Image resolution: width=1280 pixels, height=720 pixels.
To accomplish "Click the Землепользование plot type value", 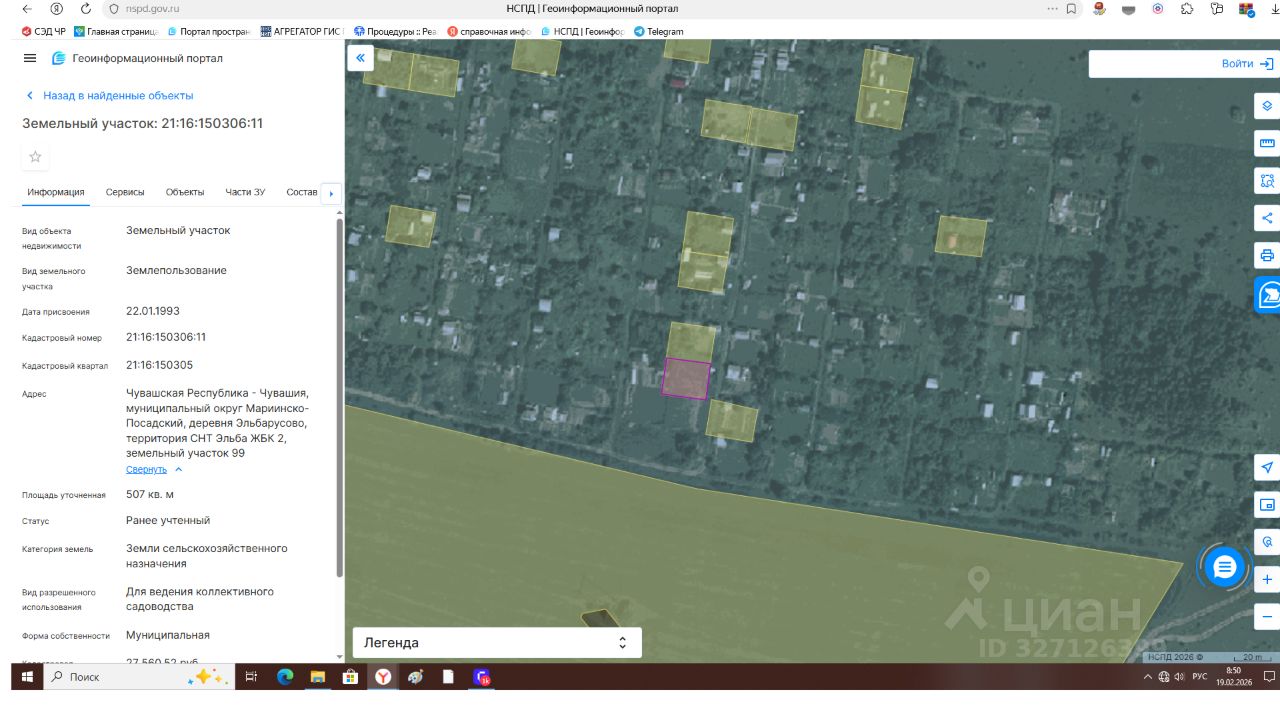I will coord(176,270).
